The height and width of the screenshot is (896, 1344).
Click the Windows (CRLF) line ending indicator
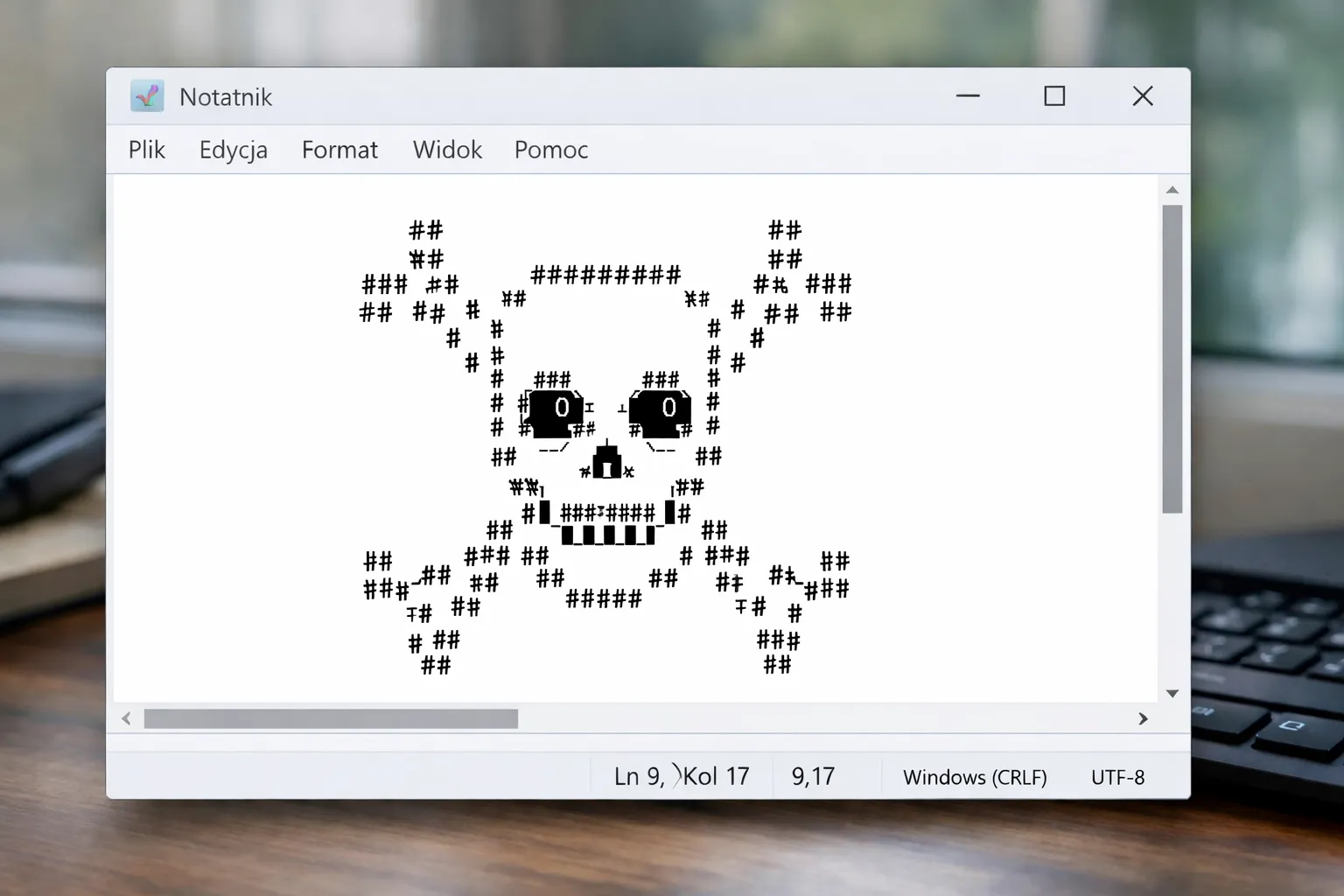pyautogui.click(x=975, y=777)
